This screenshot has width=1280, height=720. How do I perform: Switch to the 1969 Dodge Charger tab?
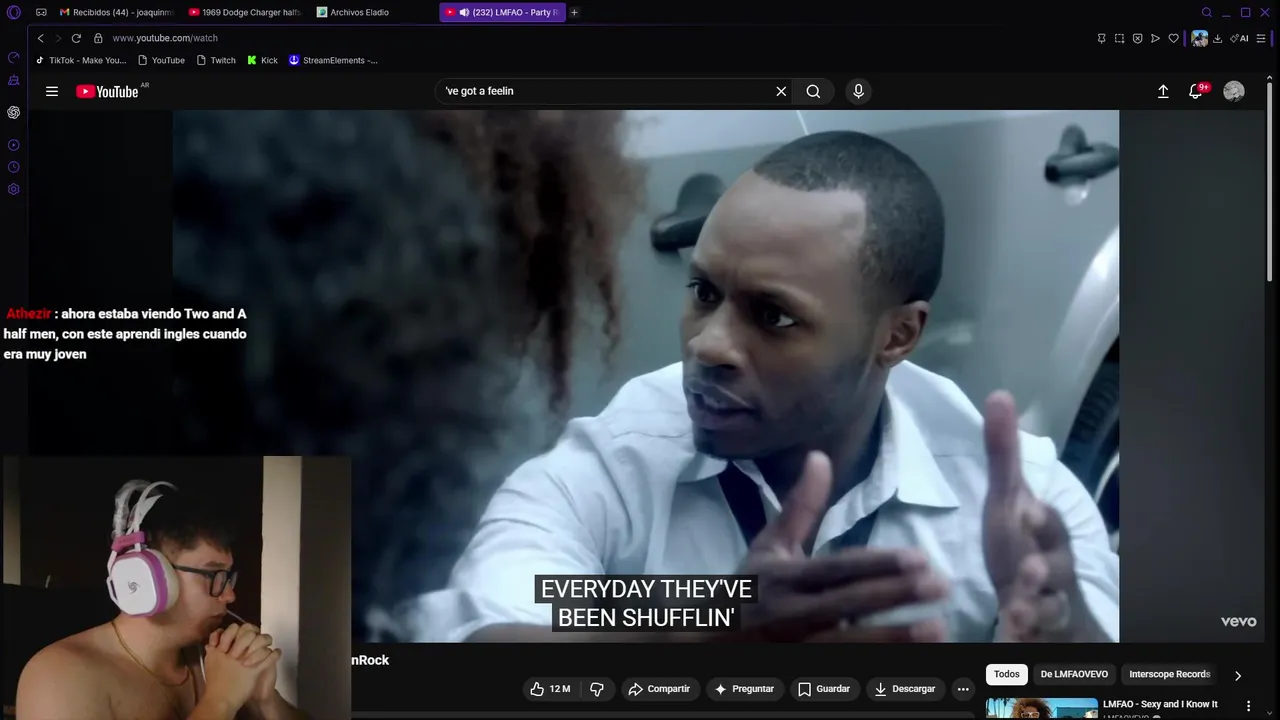245,12
